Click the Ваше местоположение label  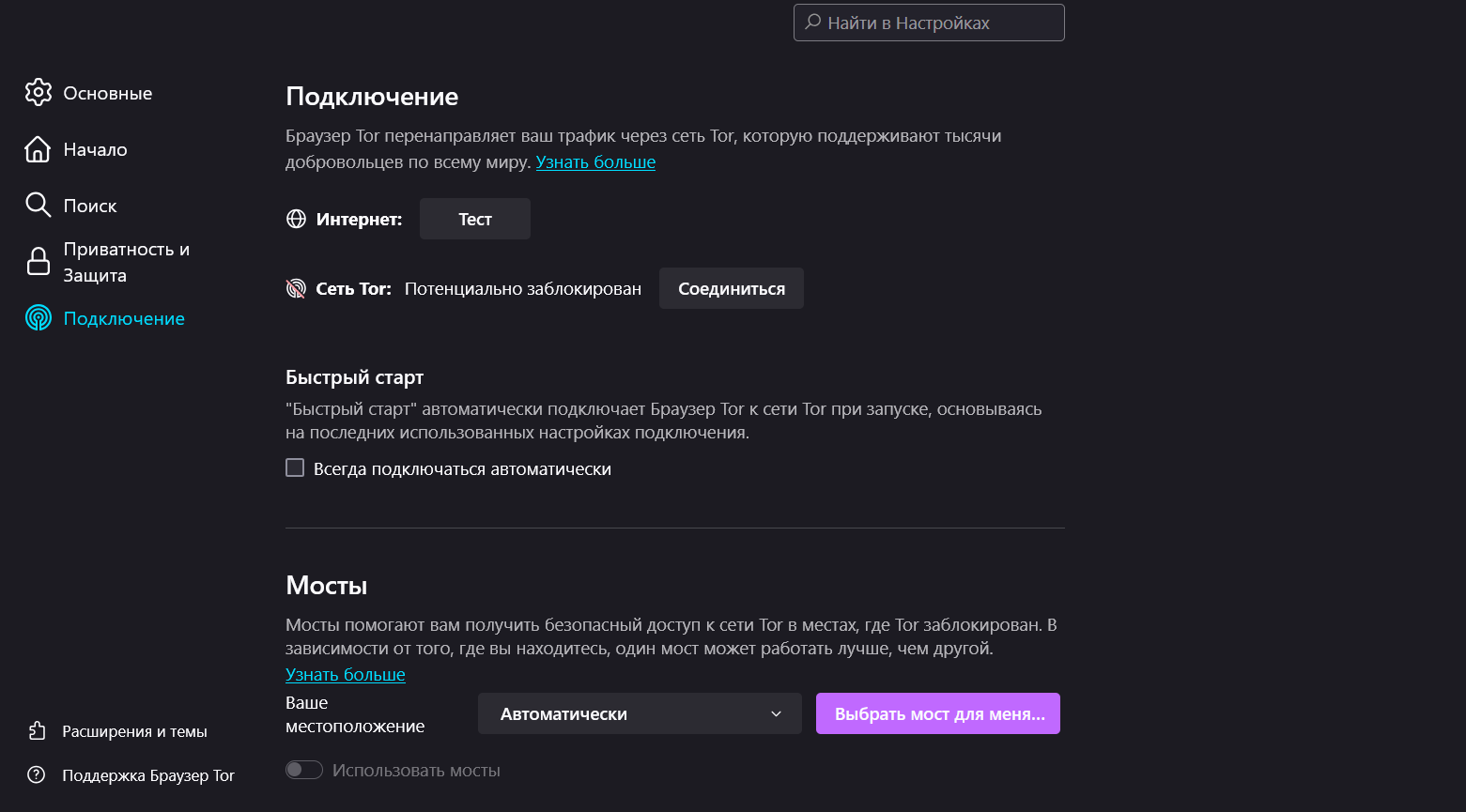355,714
